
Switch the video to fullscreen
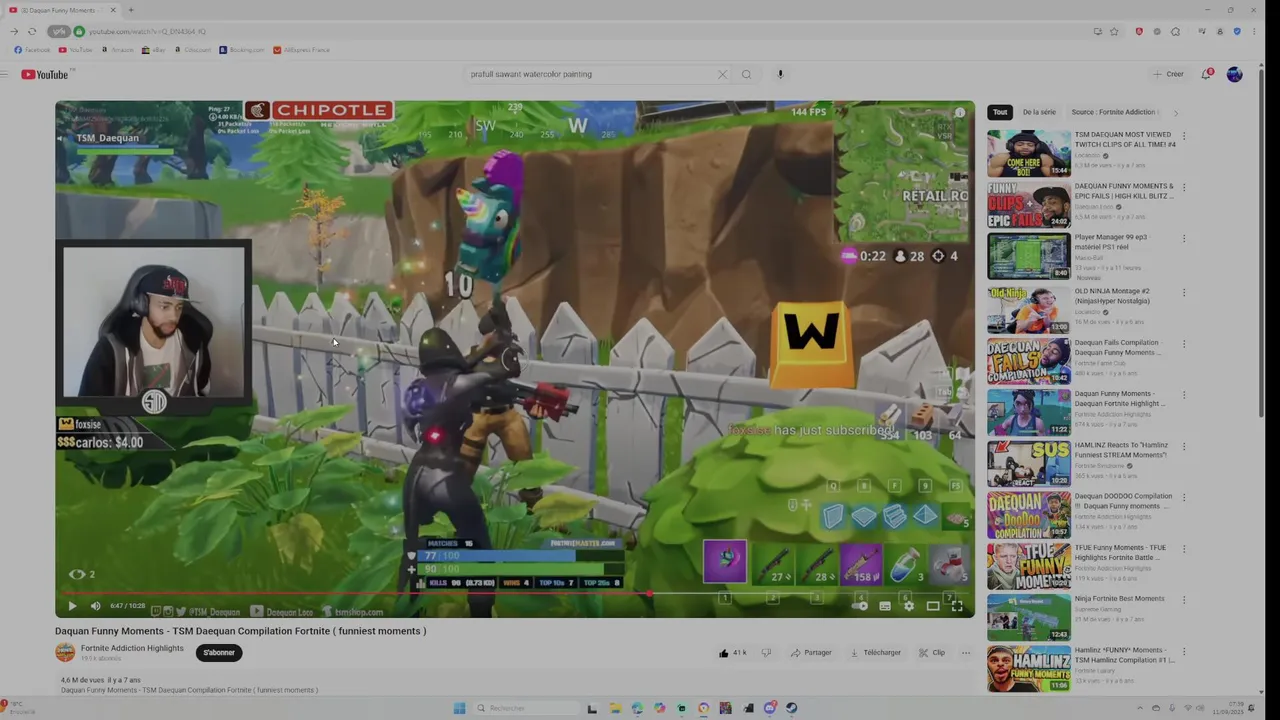pos(957,606)
